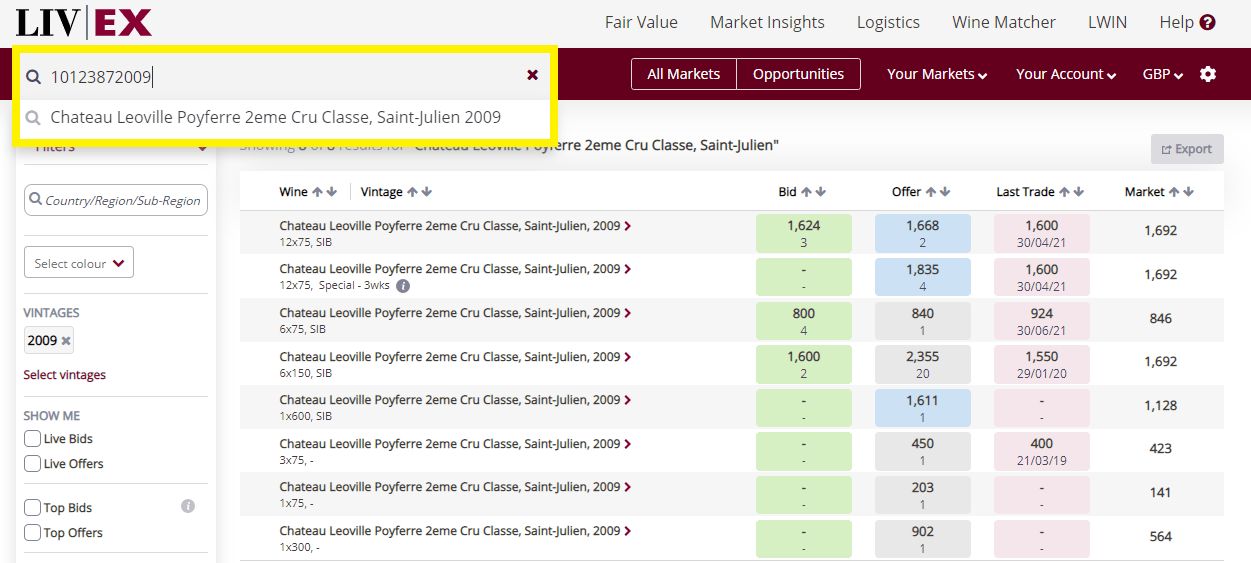
Task: Switch to the All Markets tab
Action: 684,74
